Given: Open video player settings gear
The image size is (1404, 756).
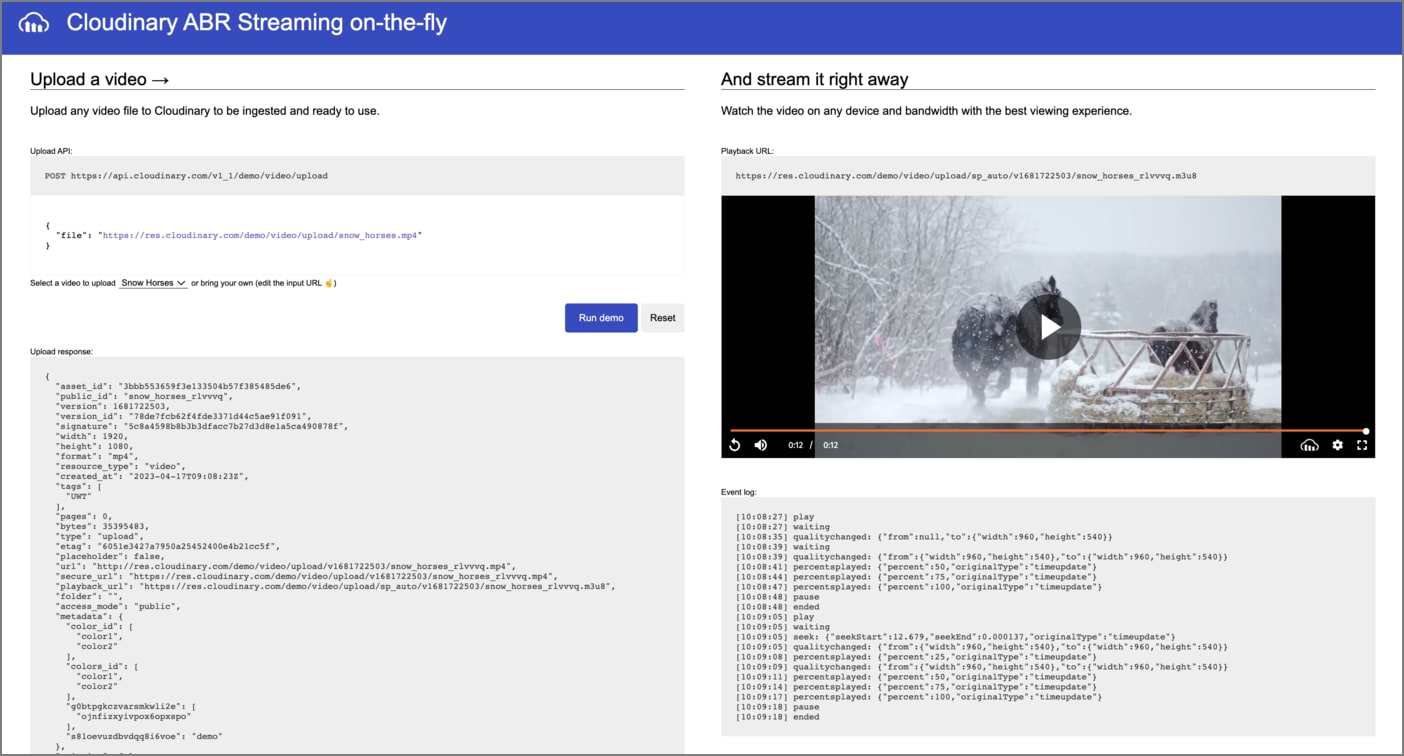Looking at the screenshot, I should click(x=1338, y=445).
